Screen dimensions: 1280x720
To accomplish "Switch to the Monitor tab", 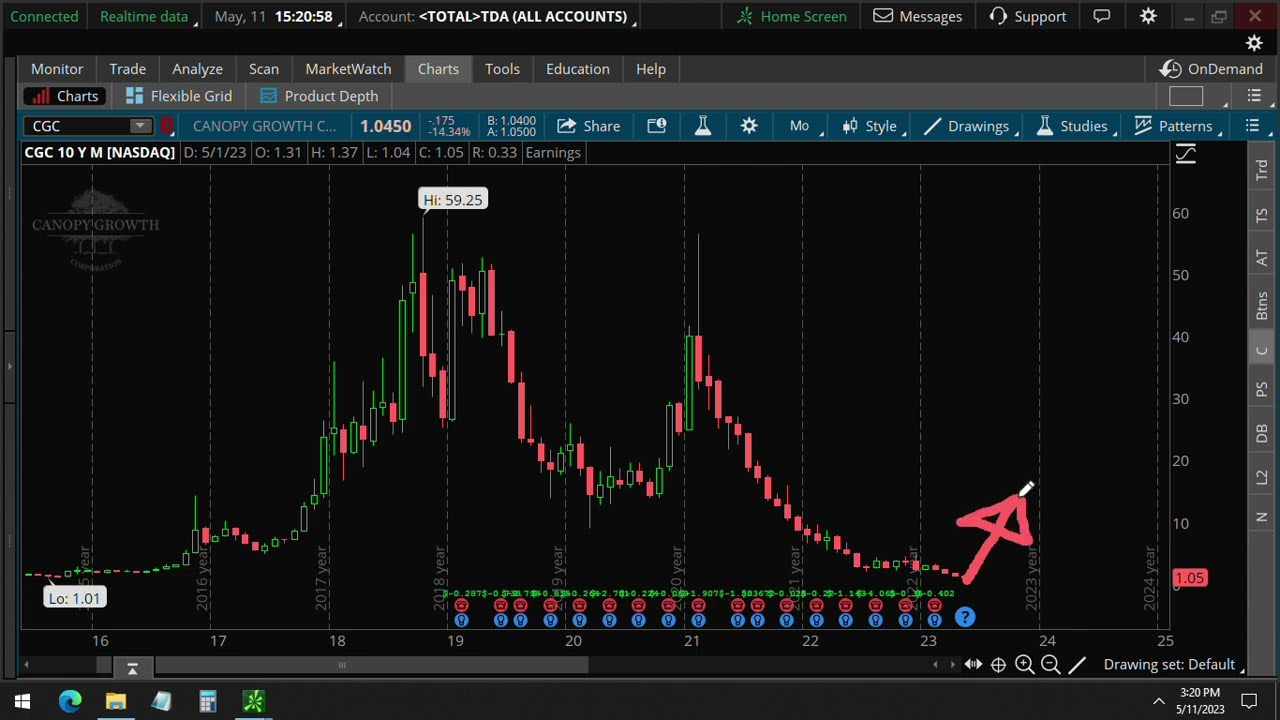I will tap(57, 69).
